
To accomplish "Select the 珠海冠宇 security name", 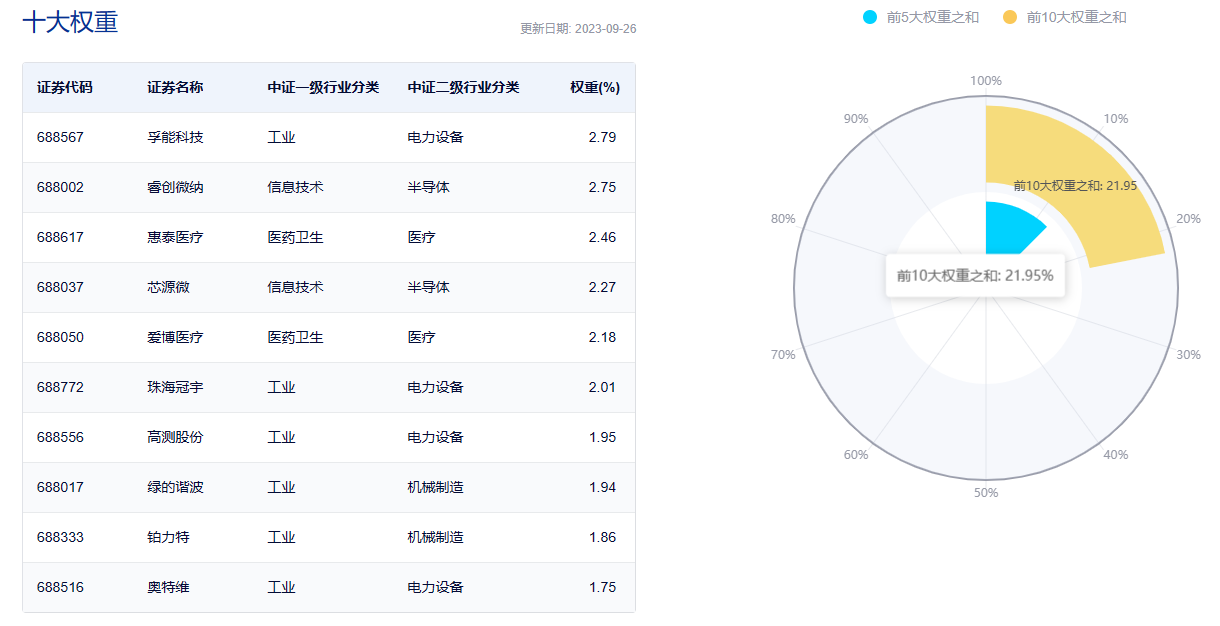I will tap(175, 387).
